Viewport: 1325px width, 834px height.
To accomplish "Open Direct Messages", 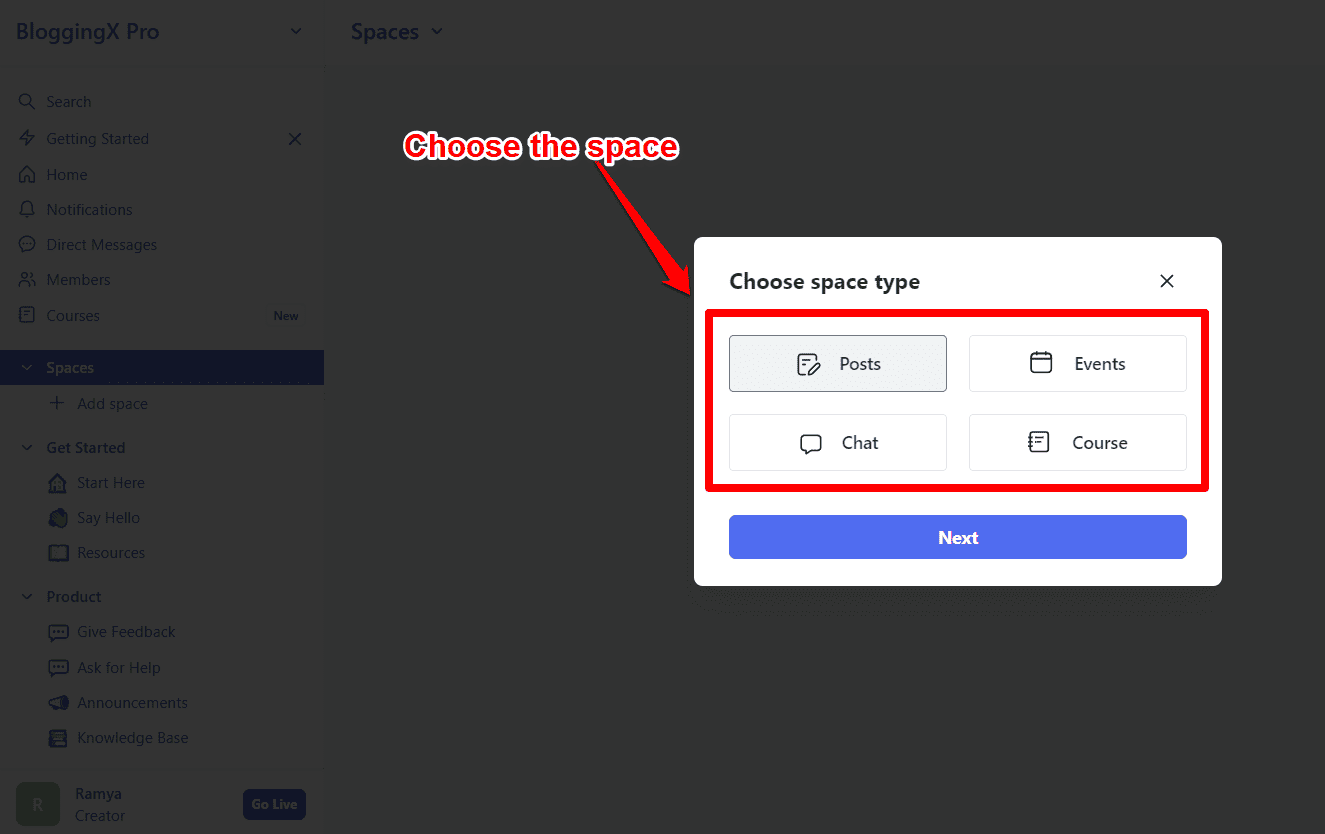I will point(101,244).
